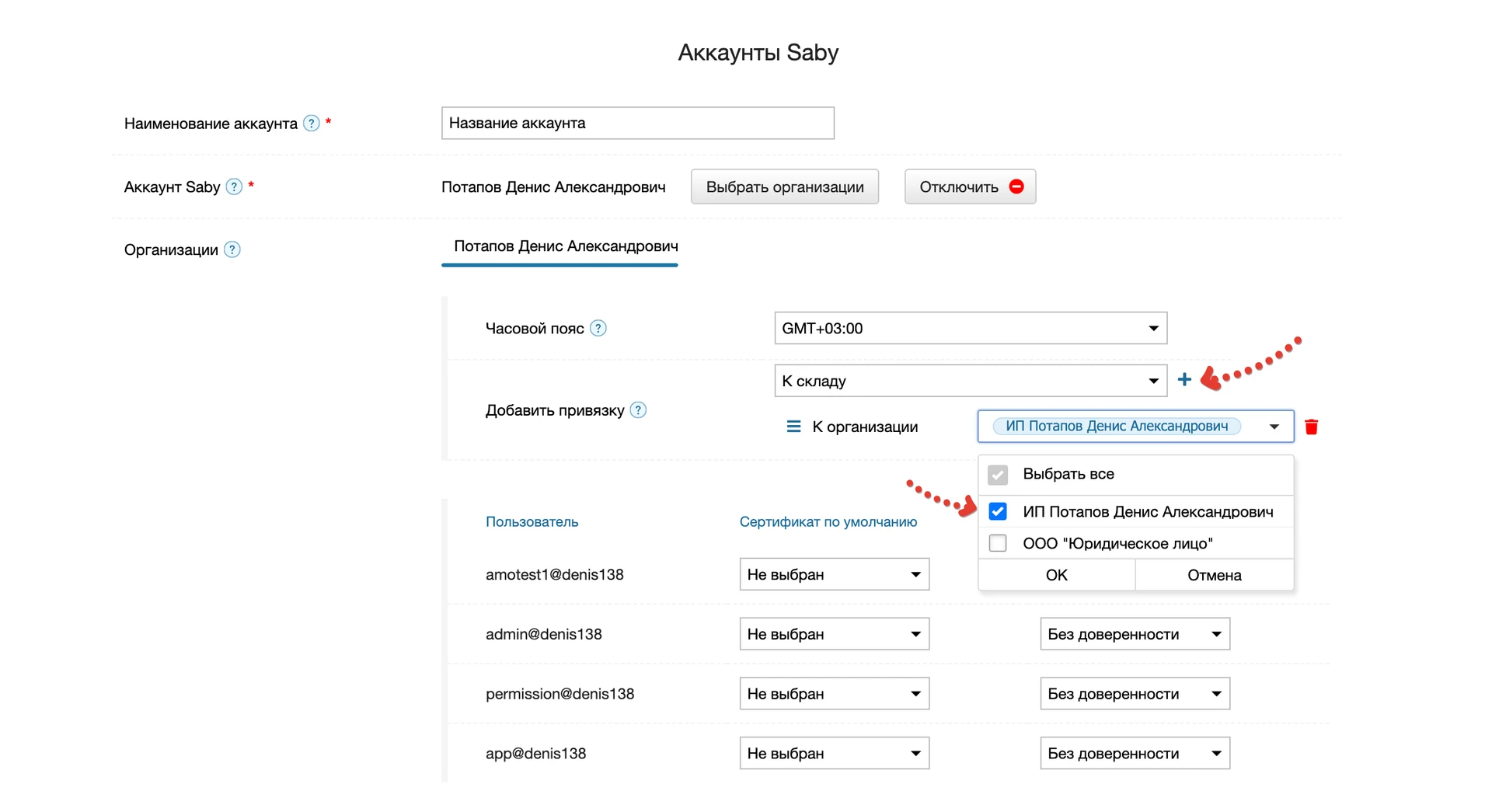Click the drag handle icon beside К организации
The image size is (1492, 812).
793,427
